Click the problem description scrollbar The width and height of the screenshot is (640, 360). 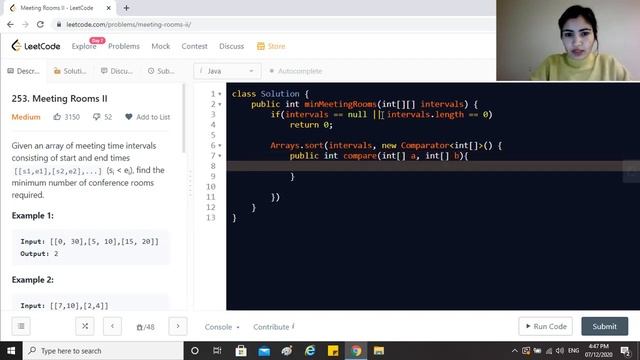click(184, 118)
